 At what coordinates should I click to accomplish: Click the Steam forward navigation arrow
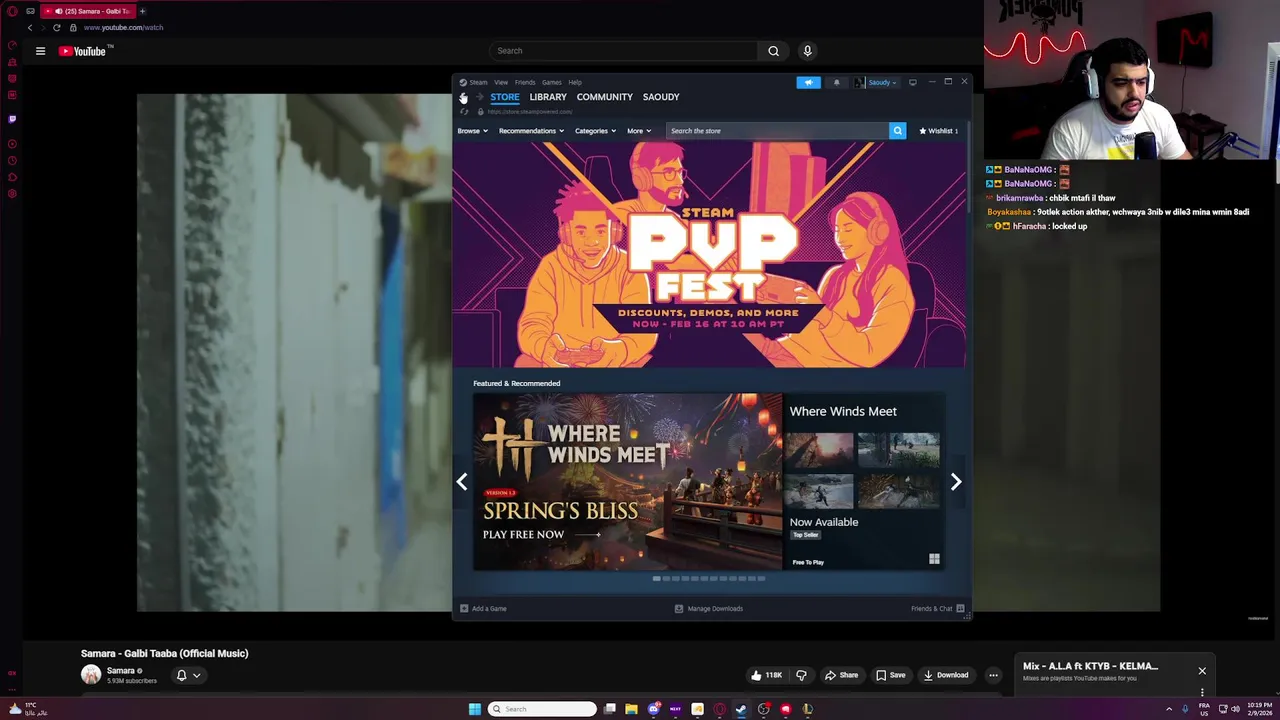tap(480, 97)
